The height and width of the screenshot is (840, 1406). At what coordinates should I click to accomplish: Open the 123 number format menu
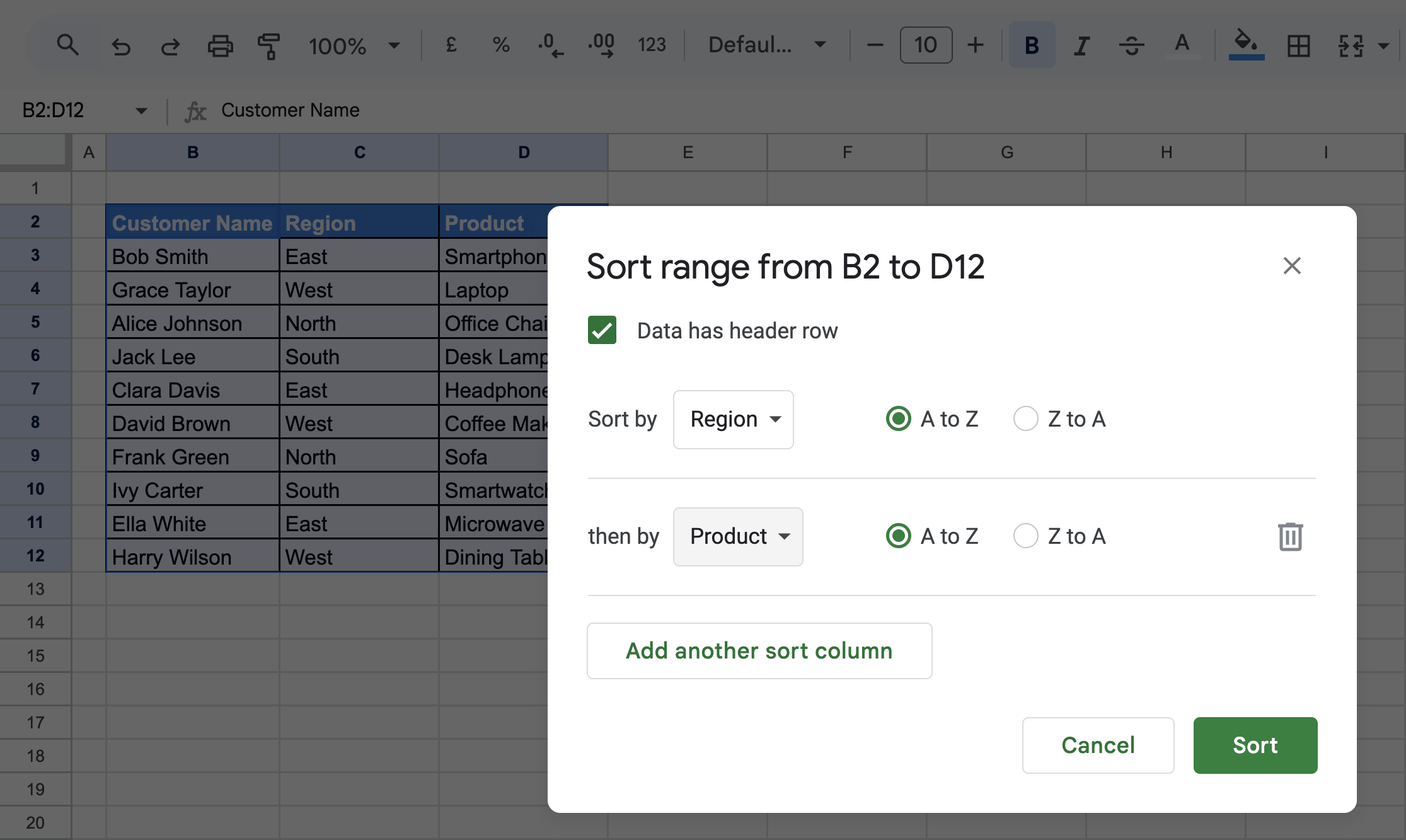tap(651, 45)
